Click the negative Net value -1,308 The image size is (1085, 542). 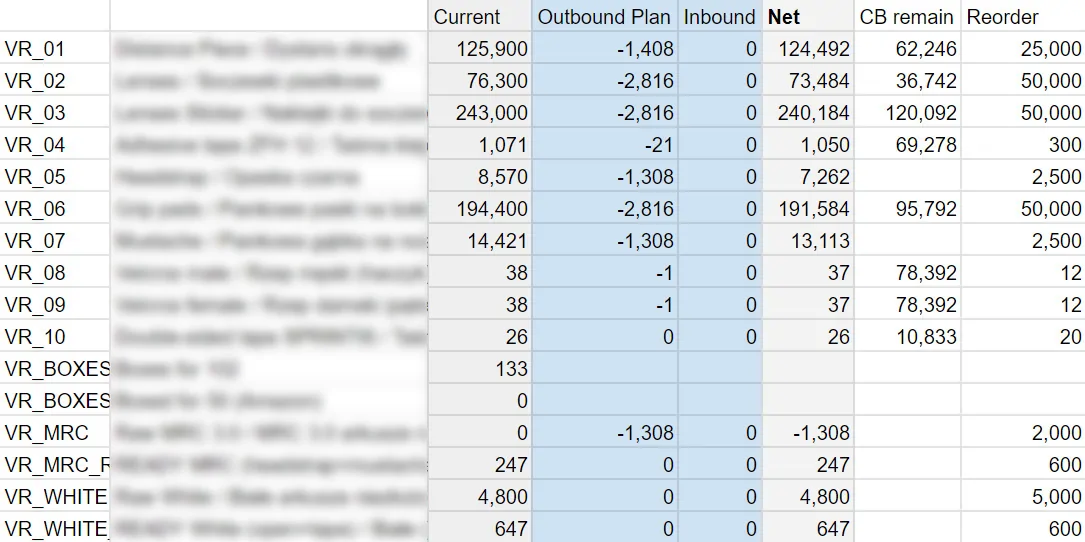pos(807,433)
